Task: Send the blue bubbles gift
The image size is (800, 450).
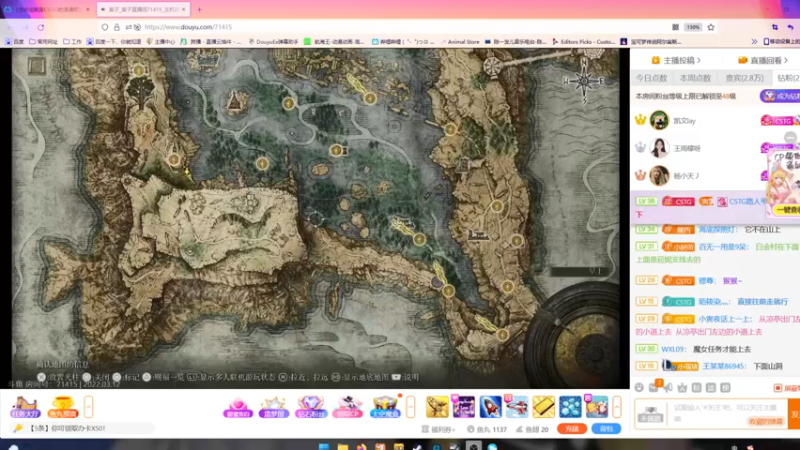Action: click(570, 407)
